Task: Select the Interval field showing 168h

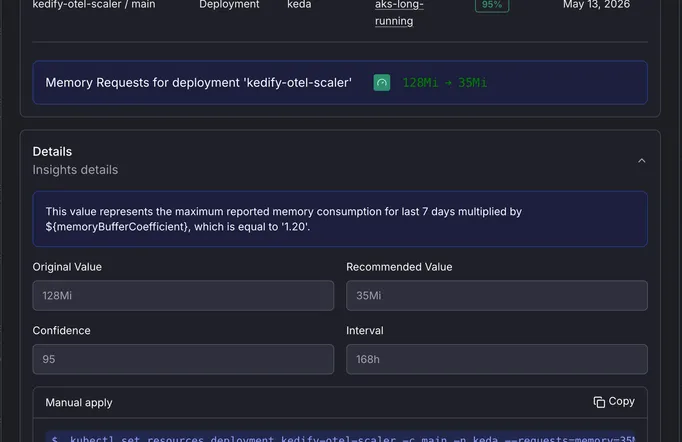Action: click(497, 359)
